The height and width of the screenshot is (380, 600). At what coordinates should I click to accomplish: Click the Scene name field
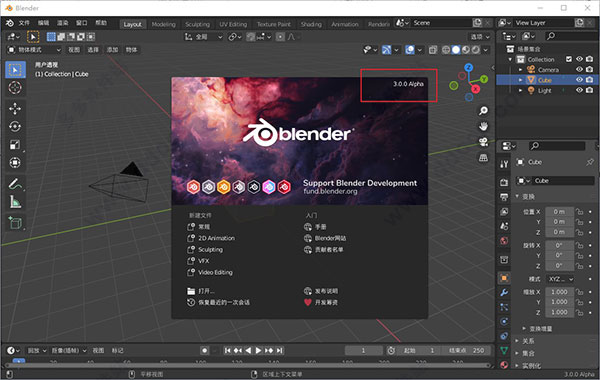coord(442,23)
